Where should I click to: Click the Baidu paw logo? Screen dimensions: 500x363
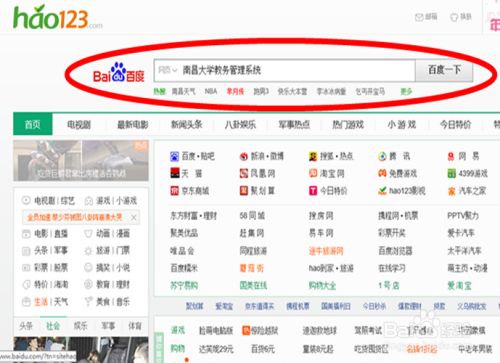point(119,72)
